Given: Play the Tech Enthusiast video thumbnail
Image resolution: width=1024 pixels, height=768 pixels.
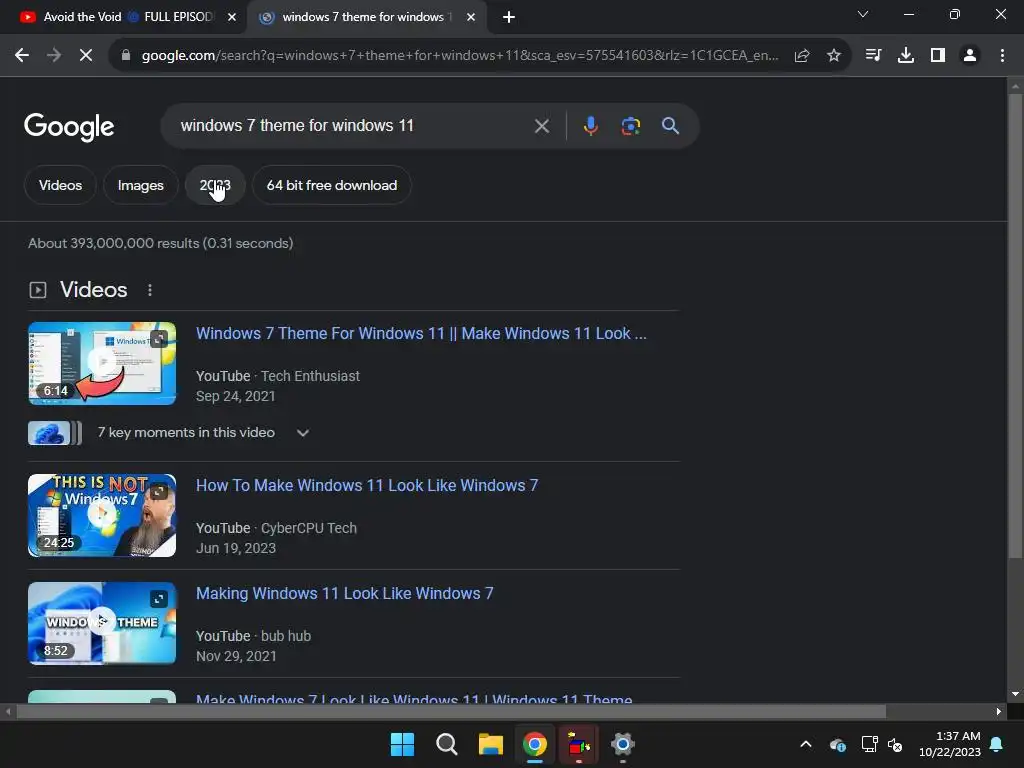Looking at the screenshot, I should coord(102,363).
